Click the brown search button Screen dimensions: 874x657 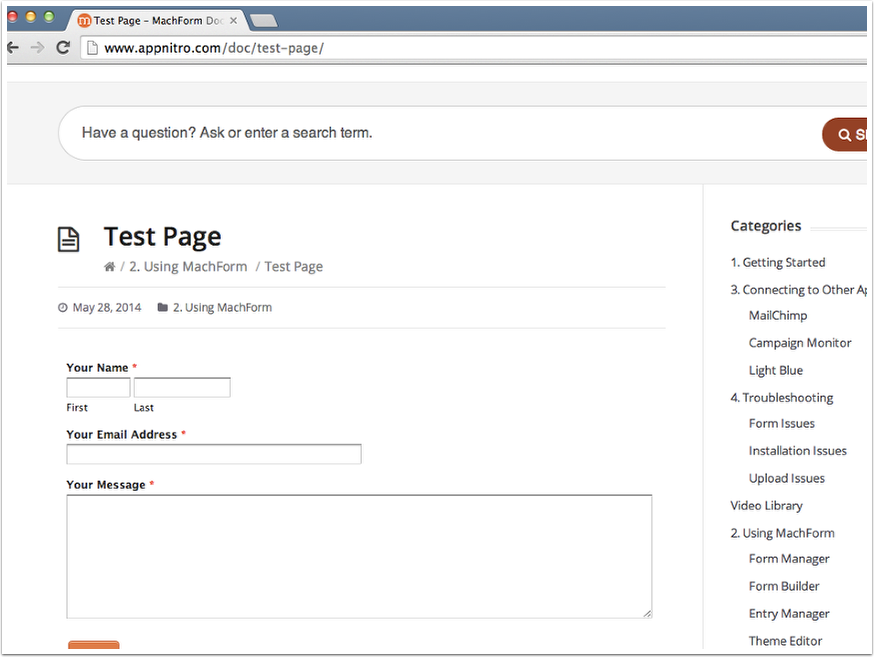click(845, 134)
